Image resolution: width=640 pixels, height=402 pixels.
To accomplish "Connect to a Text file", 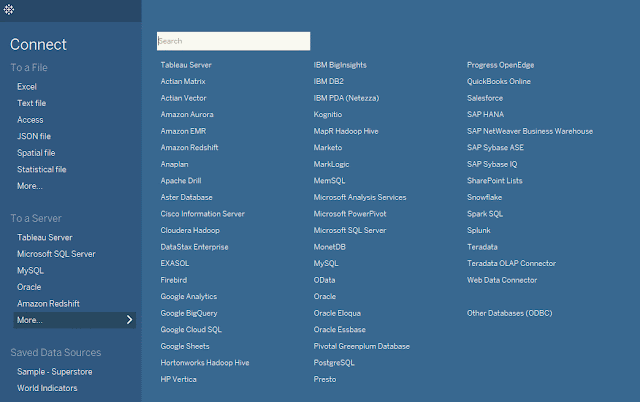I will (x=31, y=103).
